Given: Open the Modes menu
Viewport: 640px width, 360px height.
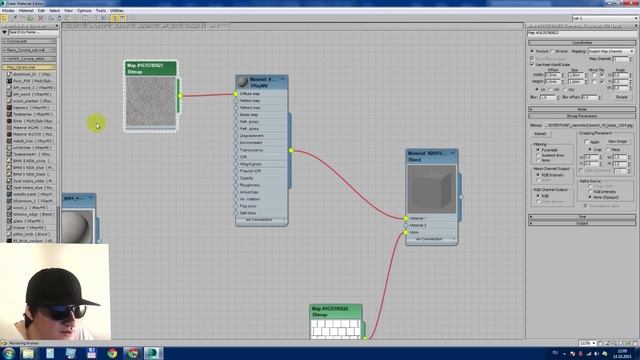Looking at the screenshot, I should tap(8, 11).
